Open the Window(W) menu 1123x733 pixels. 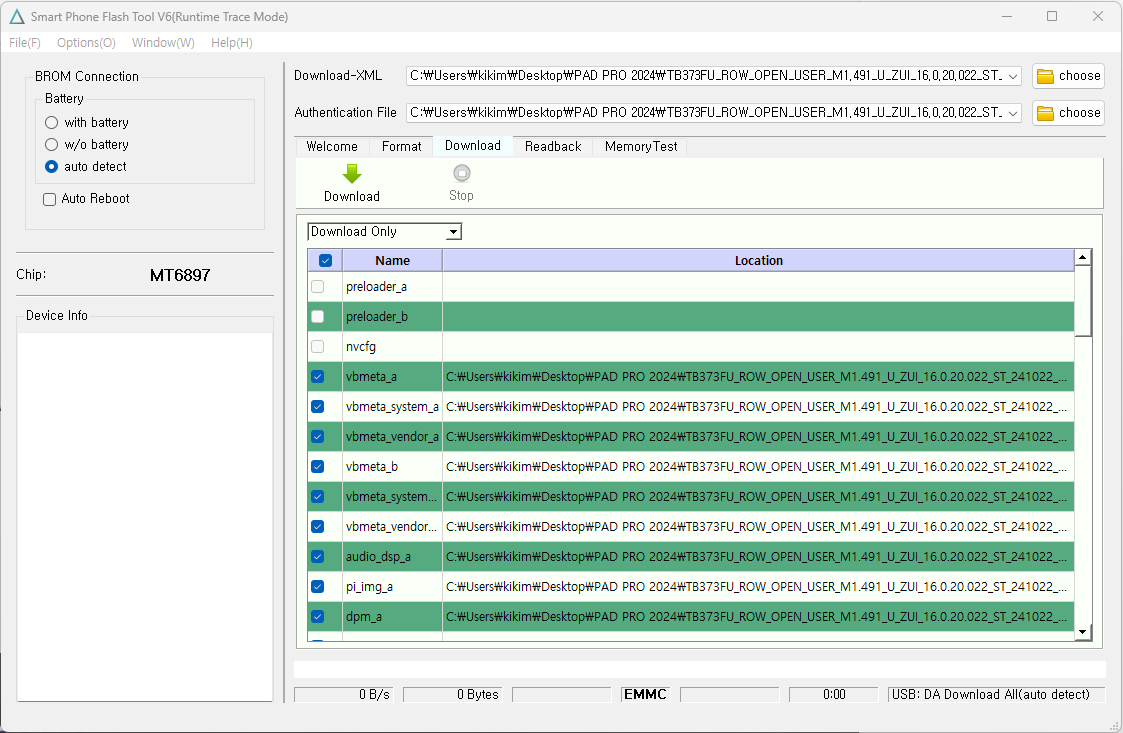[x=163, y=43]
